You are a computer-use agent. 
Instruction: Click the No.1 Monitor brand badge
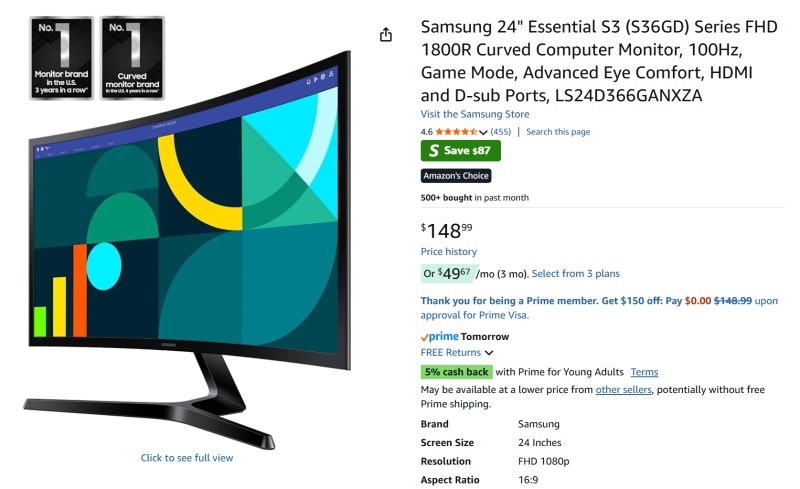[x=62, y=58]
